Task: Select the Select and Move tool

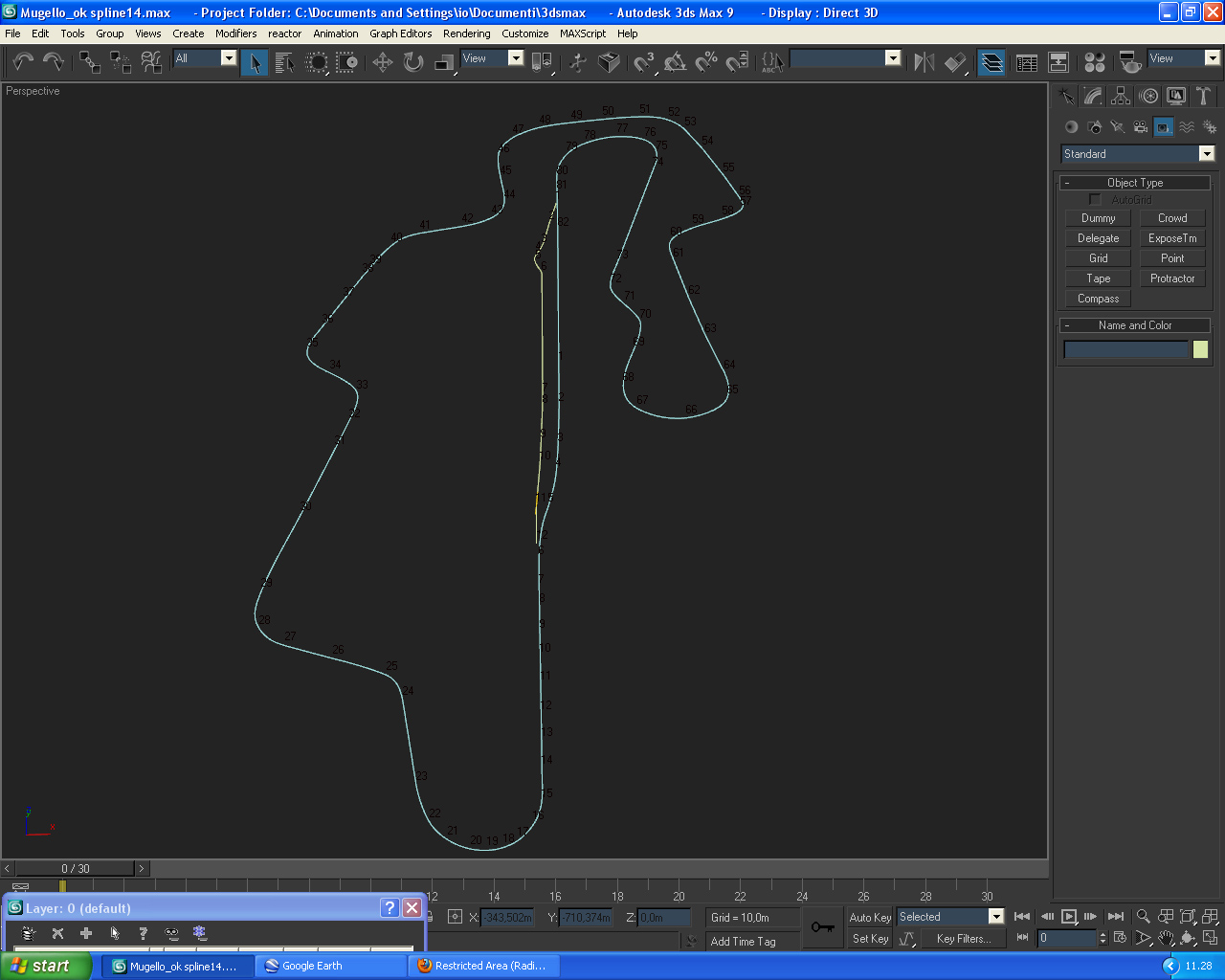Action: [x=382, y=62]
